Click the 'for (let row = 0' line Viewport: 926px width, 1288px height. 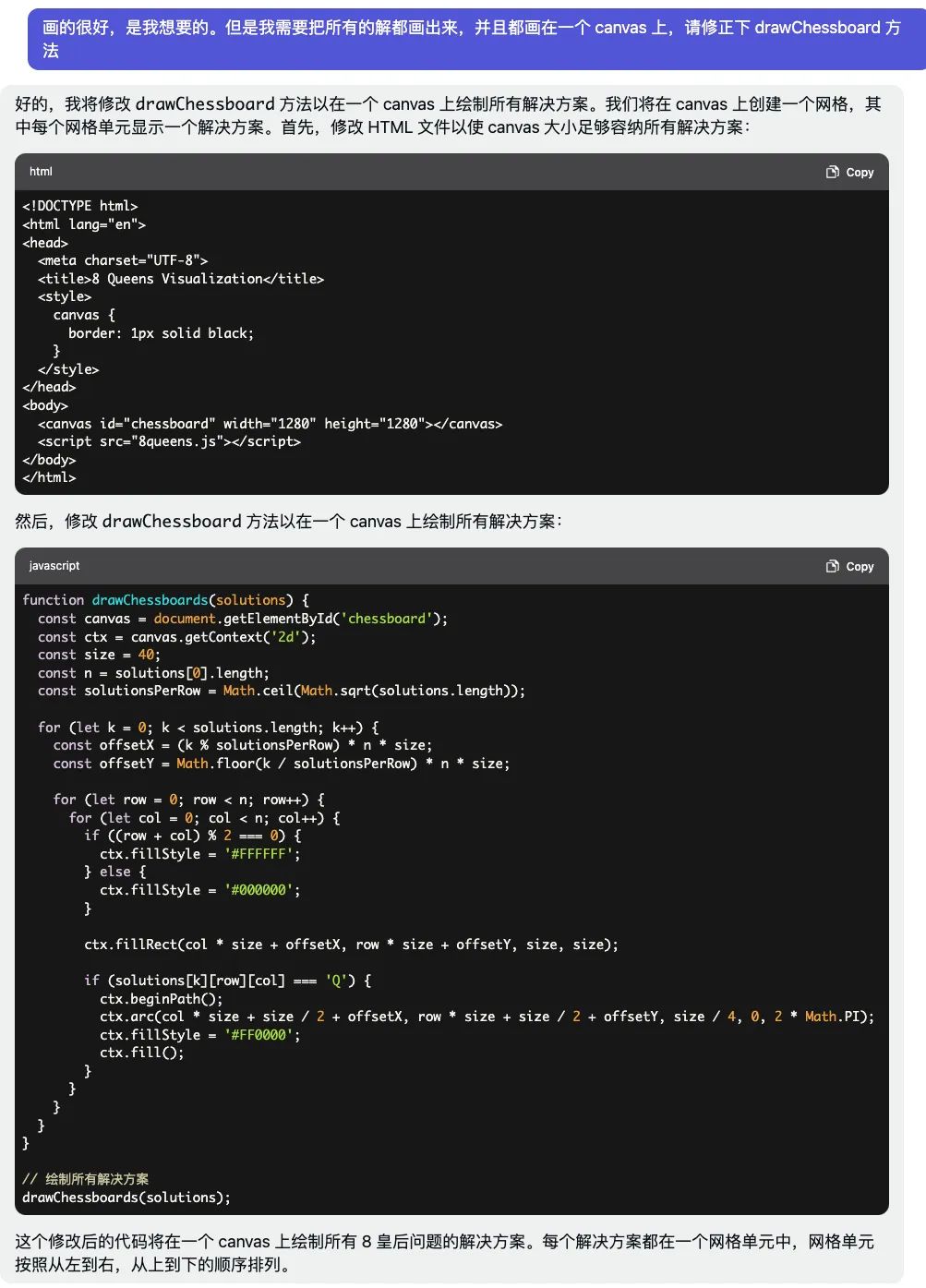click(x=189, y=800)
